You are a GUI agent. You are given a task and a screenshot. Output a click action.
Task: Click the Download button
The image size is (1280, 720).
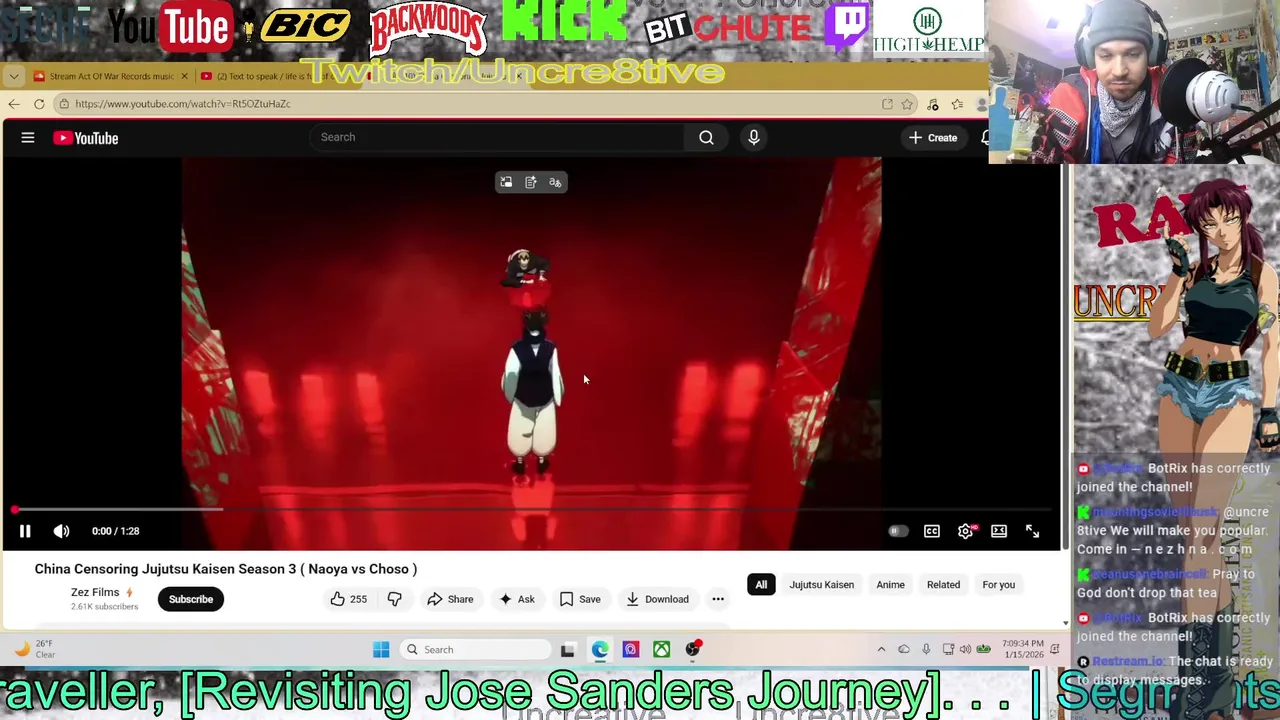(x=657, y=599)
